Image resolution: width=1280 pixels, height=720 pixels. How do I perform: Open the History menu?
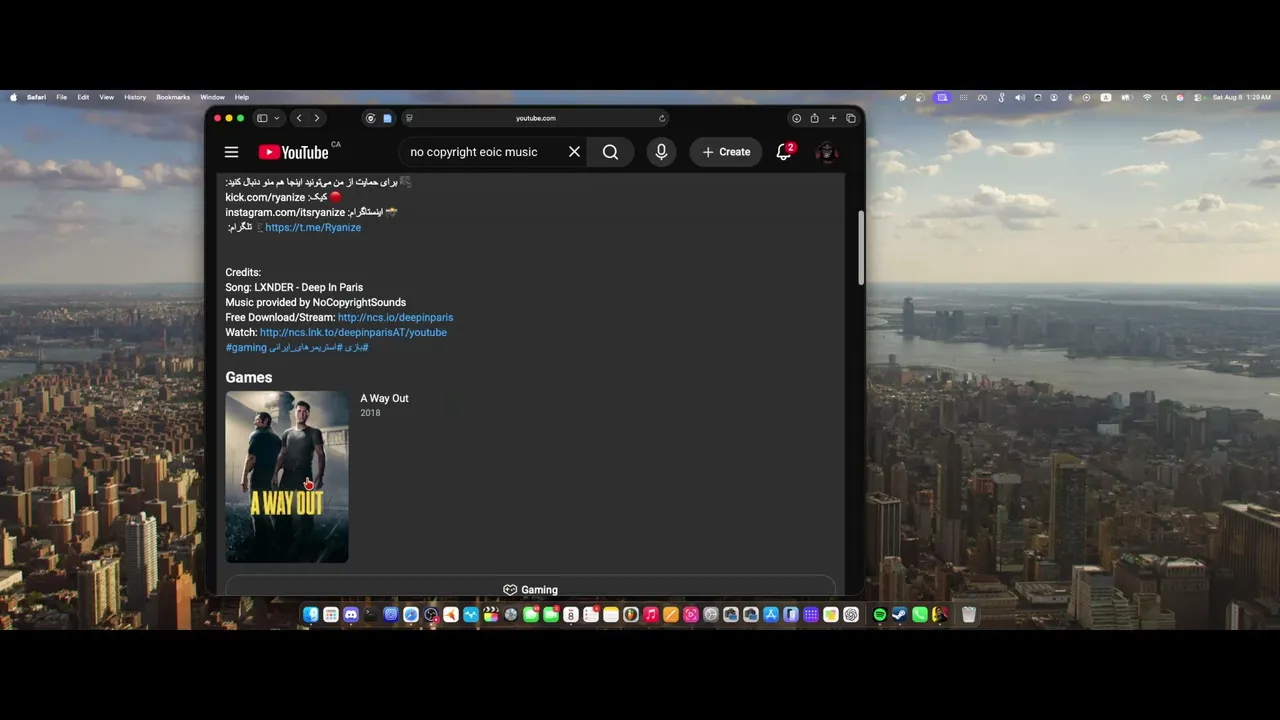(135, 97)
